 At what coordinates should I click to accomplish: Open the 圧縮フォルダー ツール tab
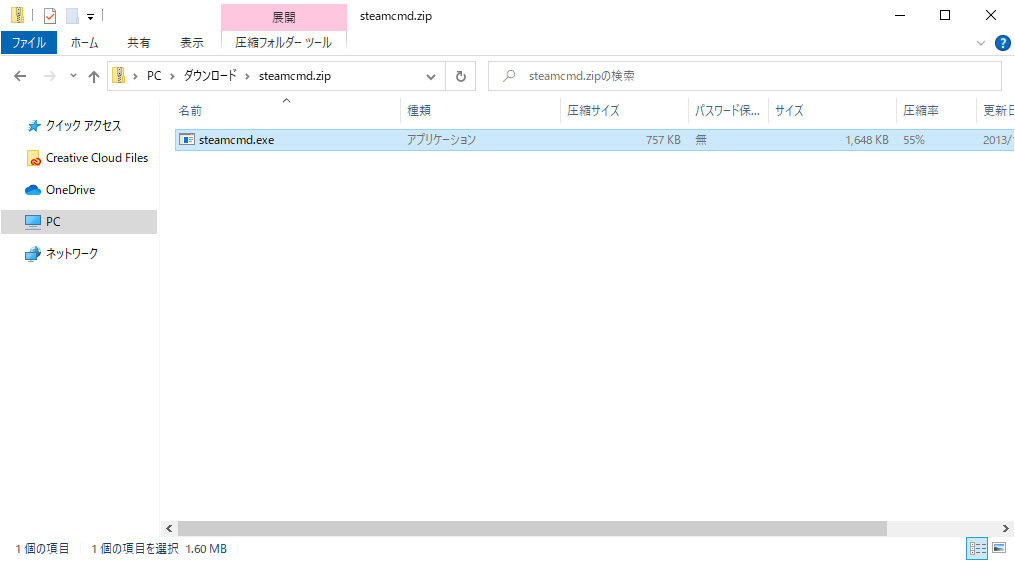point(284,43)
